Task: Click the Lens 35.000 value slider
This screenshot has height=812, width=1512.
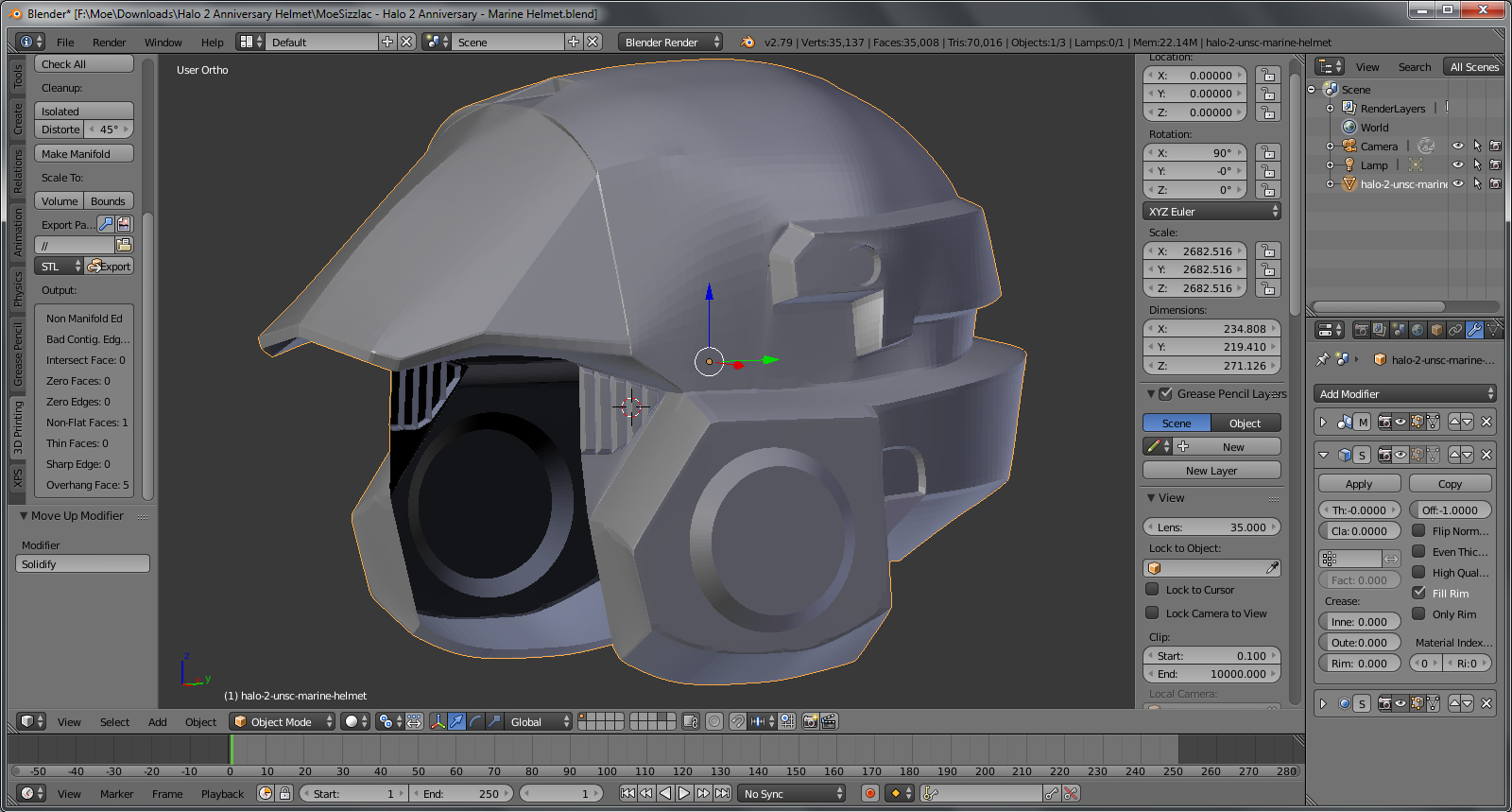Action: (1211, 527)
